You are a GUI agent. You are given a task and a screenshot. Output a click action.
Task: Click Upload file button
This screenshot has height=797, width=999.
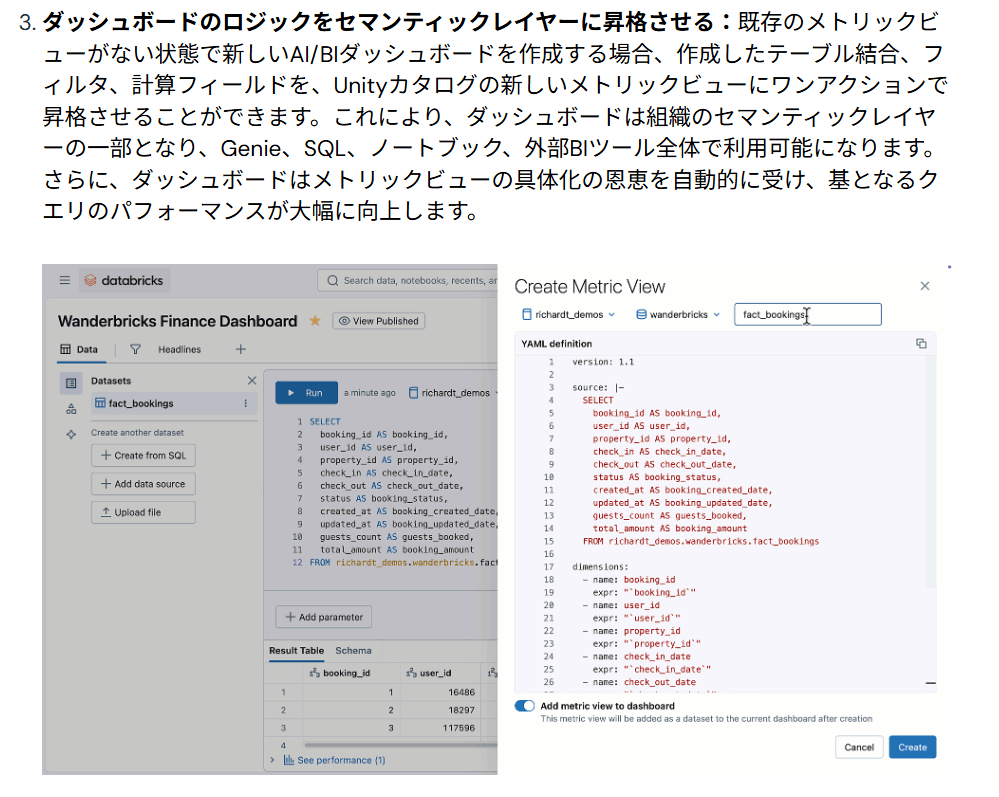(x=143, y=512)
